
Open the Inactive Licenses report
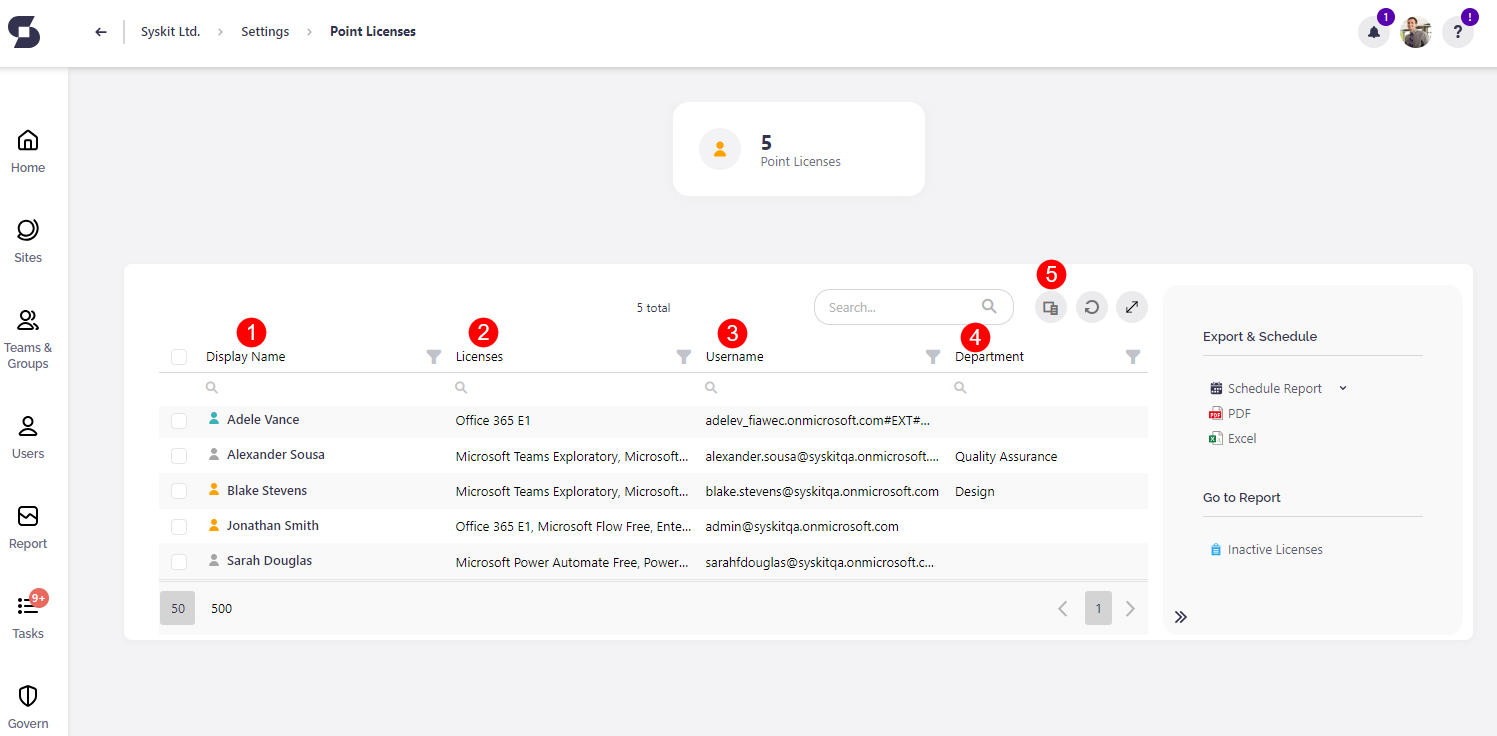[1275, 548]
